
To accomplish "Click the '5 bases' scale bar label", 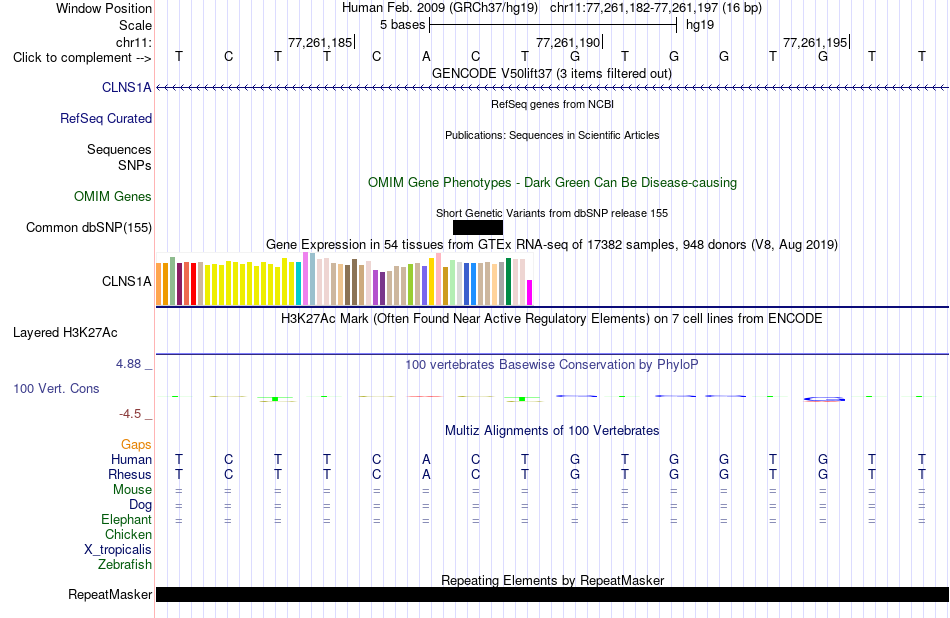I will (x=402, y=25).
